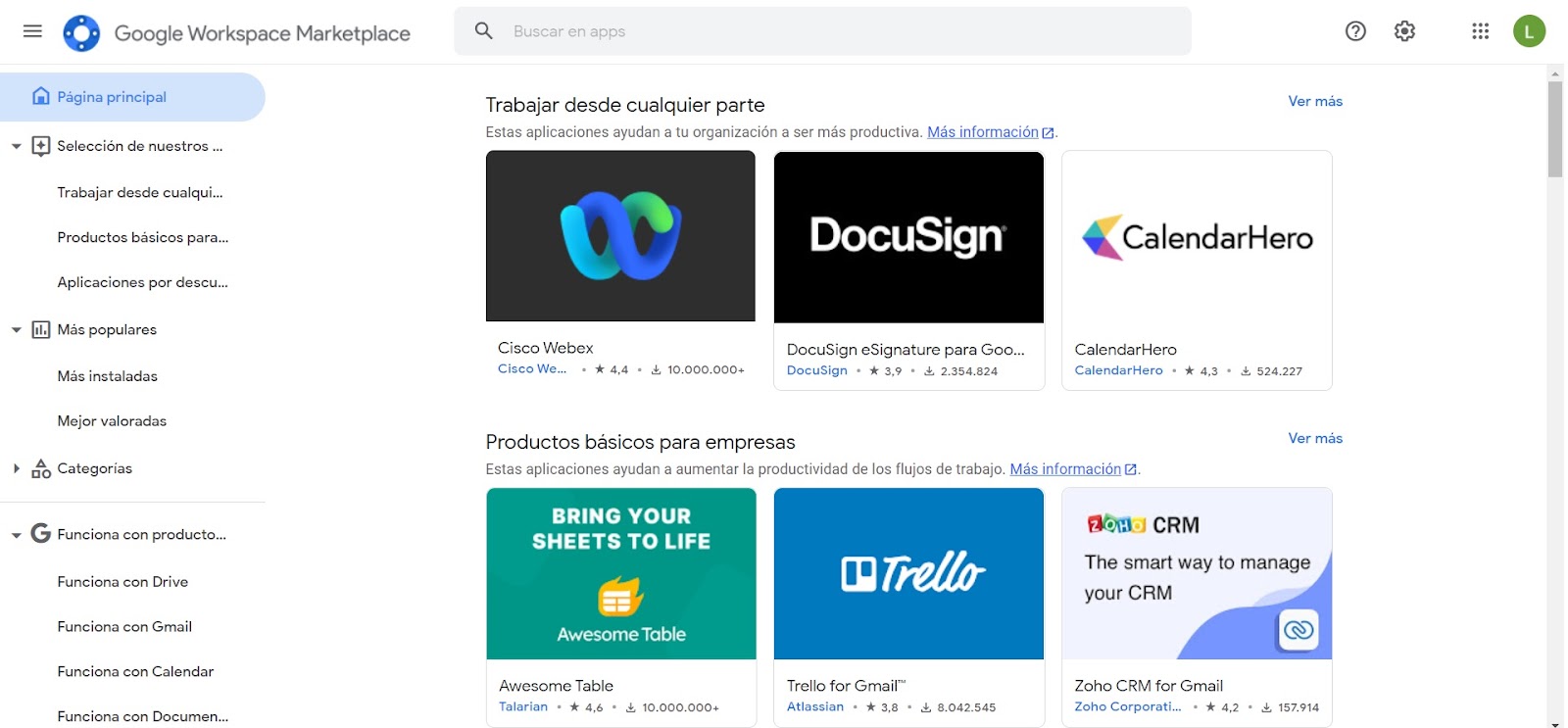Open Más información link under Productos básicos

pyautogui.click(x=1065, y=469)
